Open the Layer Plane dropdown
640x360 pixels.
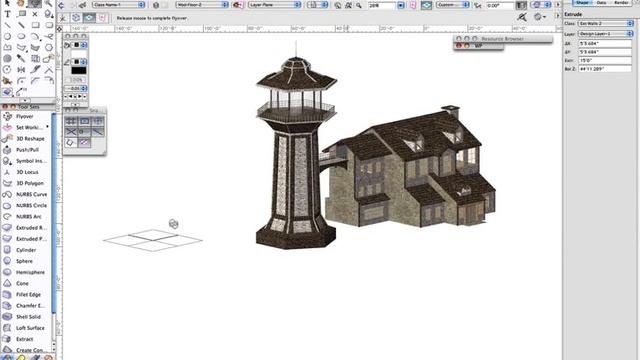point(274,5)
